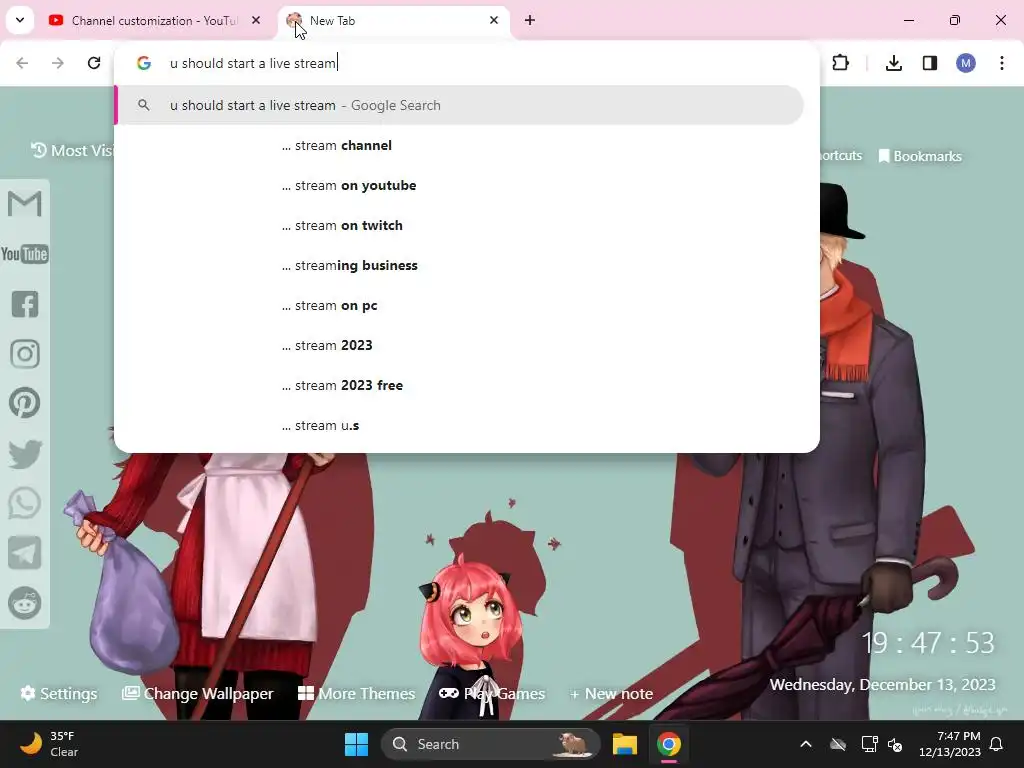Open the Reddit sidebar shortcut
The image size is (1024, 768).
coord(25,603)
